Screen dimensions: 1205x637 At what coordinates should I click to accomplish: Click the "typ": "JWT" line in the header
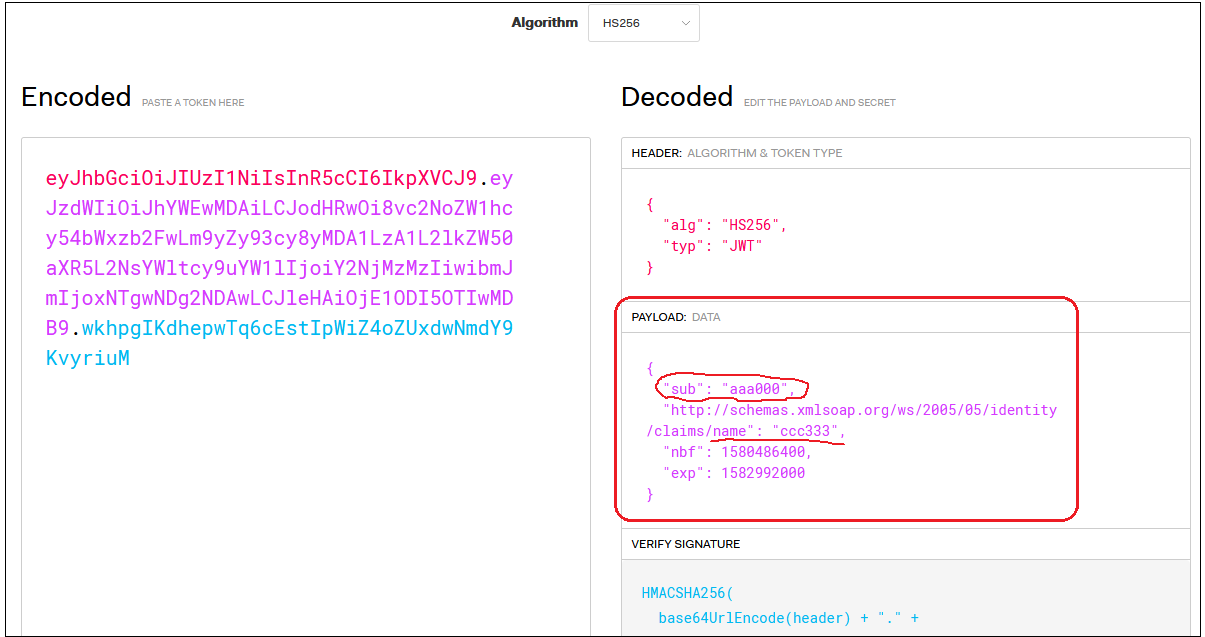click(x=712, y=246)
